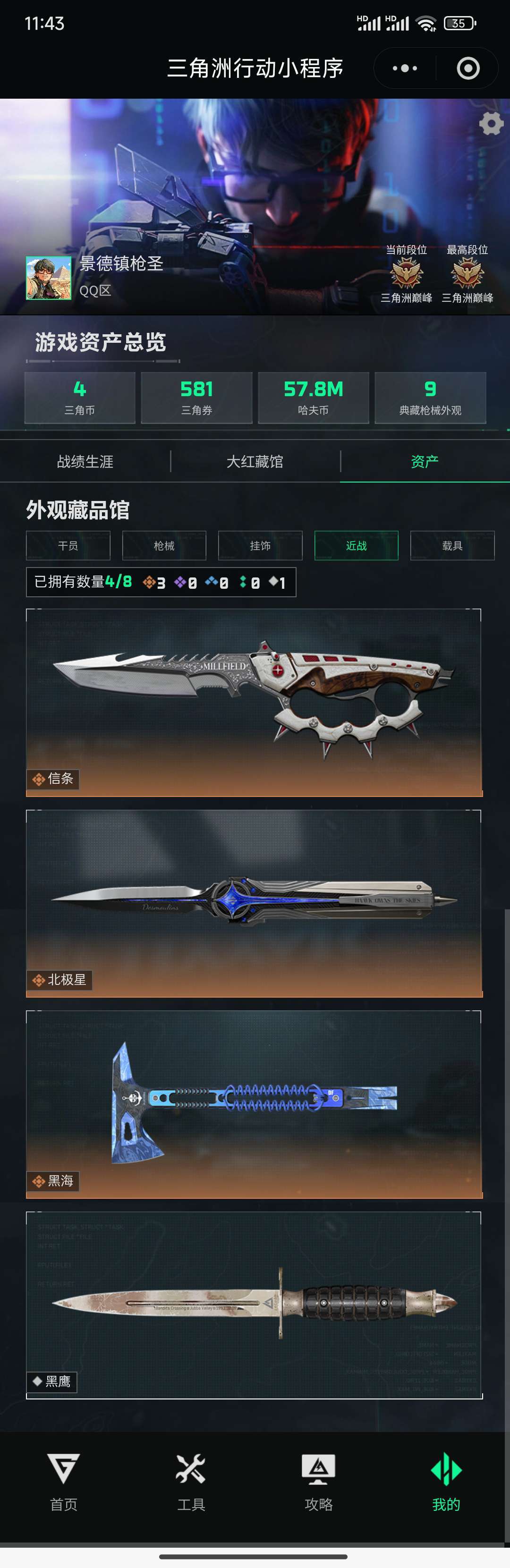Tap the 最高段位 rank badge
The width and height of the screenshot is (510, 1568).
[x=467, y=273]
